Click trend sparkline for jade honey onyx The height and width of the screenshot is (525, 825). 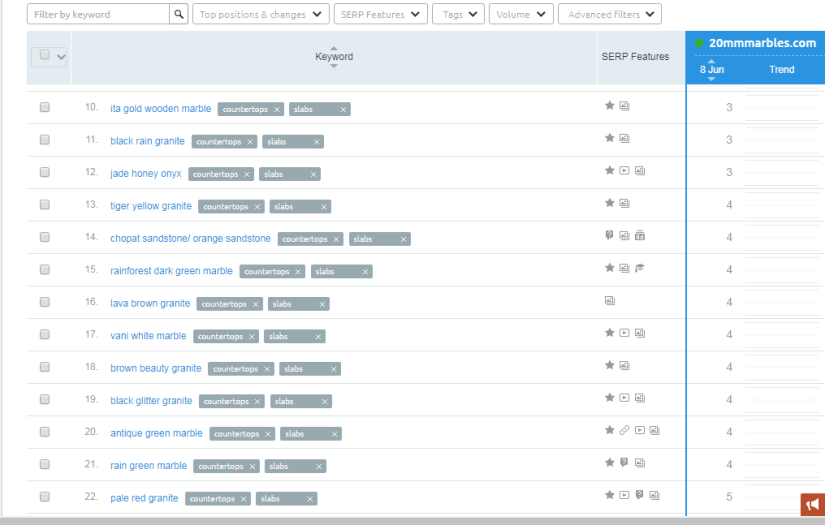(x=784, y=172)
